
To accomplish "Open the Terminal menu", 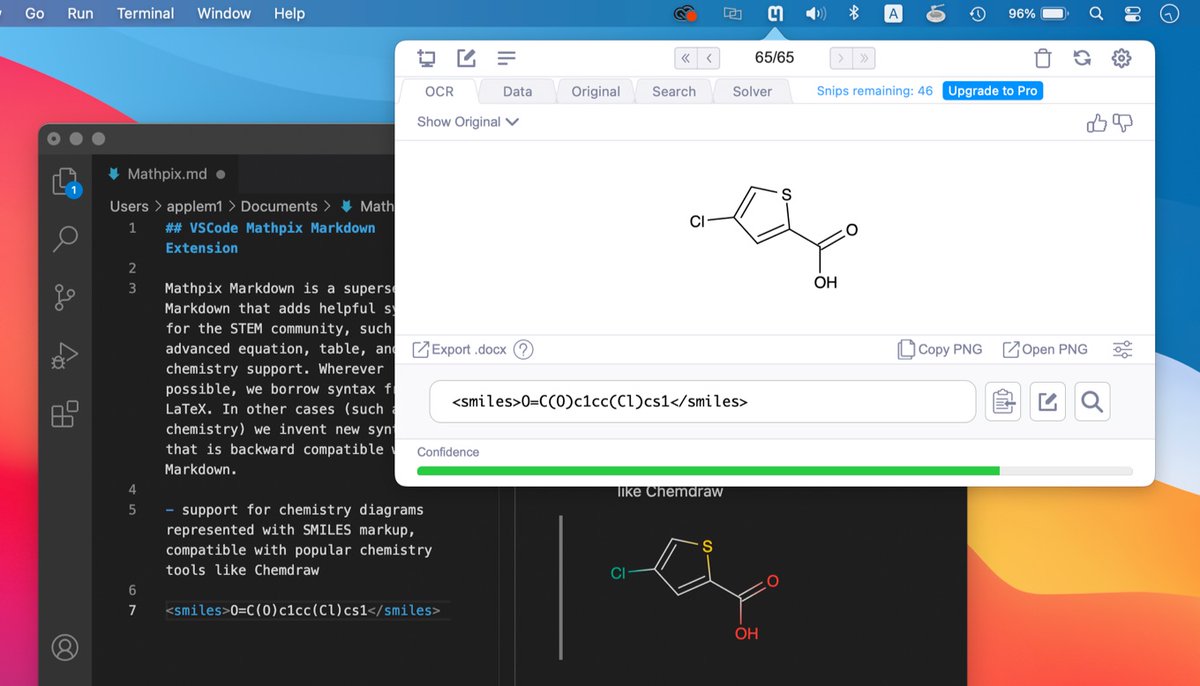I will tap(145, 14).
